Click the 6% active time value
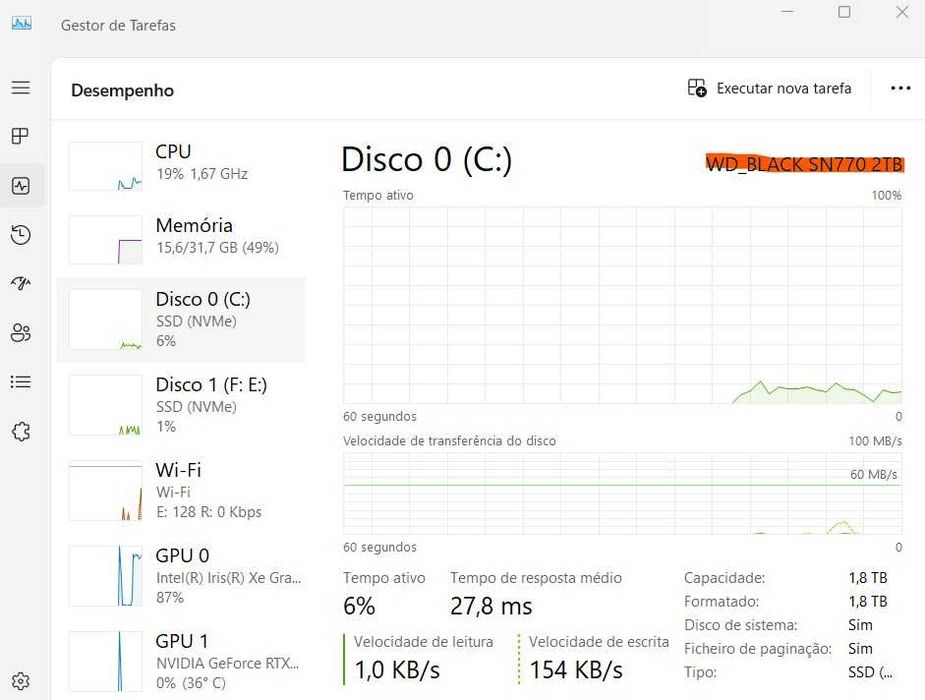The height and width of the screenshot is (700, 925). click(x=359, y=606)
